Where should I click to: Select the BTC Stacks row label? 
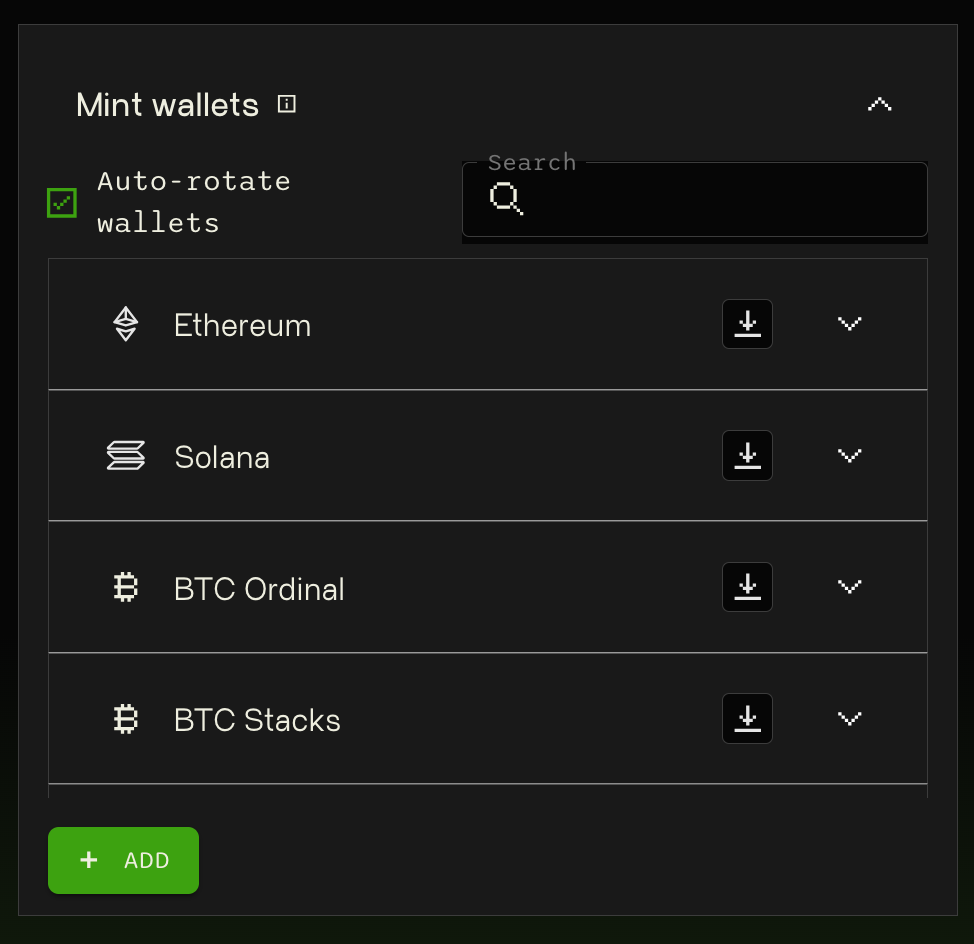[x=257, y=720]
